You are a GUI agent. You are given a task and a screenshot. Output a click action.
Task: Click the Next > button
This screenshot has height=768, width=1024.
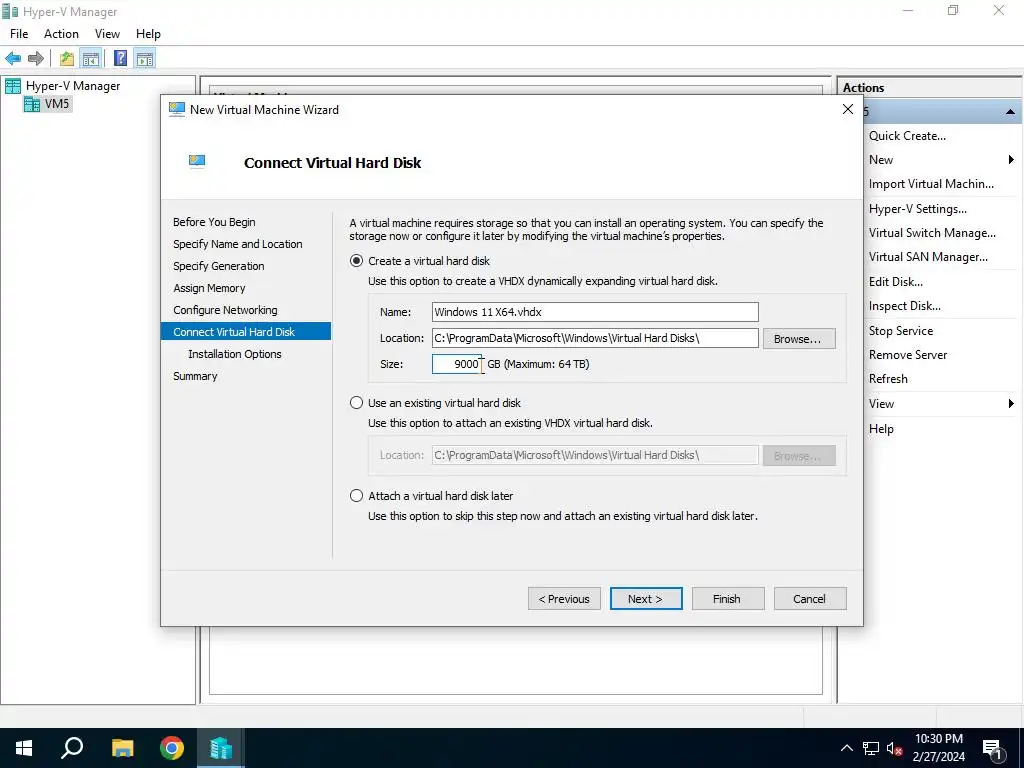coord(646,599)
